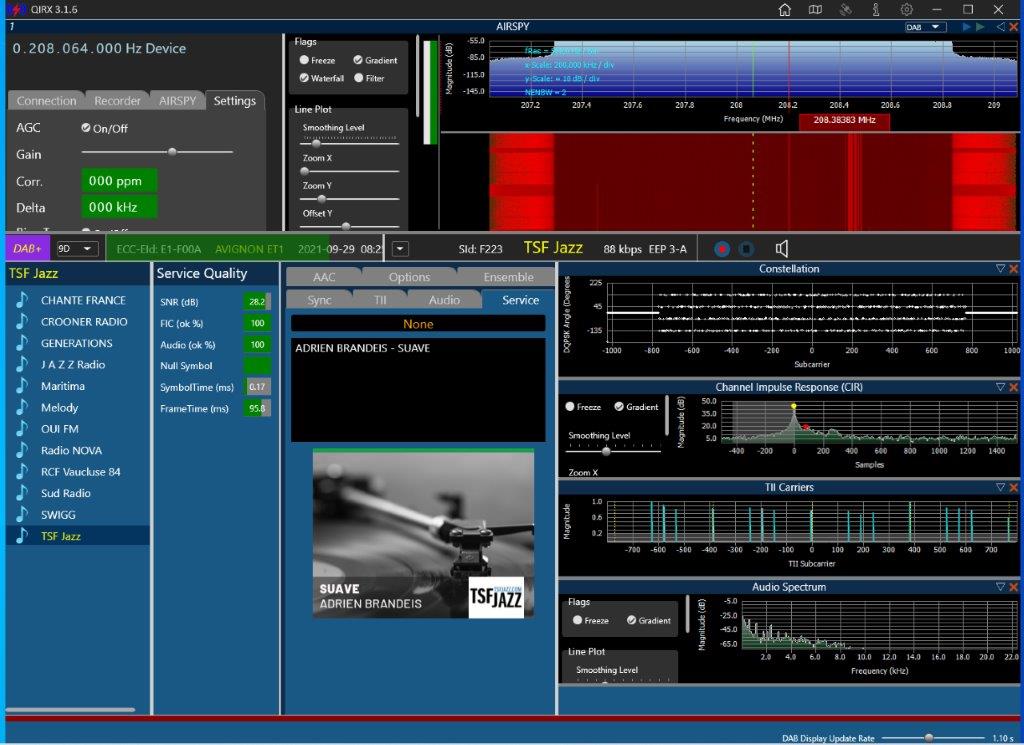Click the music note icon for SWIGG
The image size is (1024, 745).
click(x=22, y=515)
